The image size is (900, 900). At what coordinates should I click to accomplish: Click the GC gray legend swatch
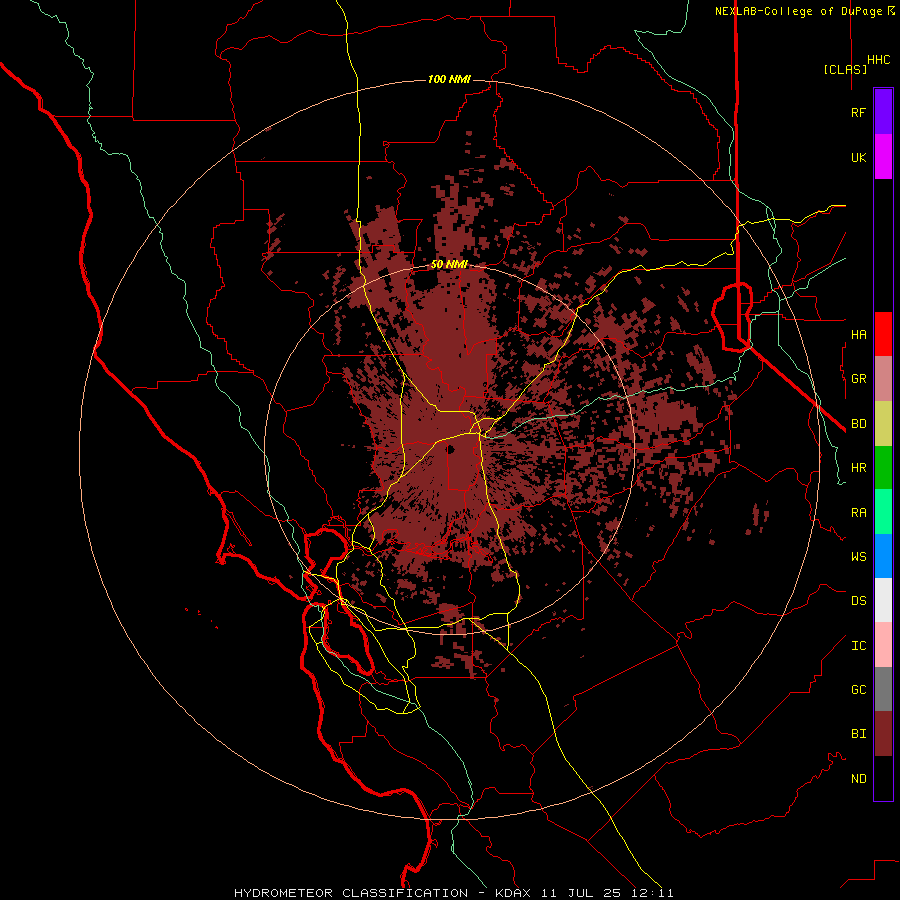click(x=883, y=689)
